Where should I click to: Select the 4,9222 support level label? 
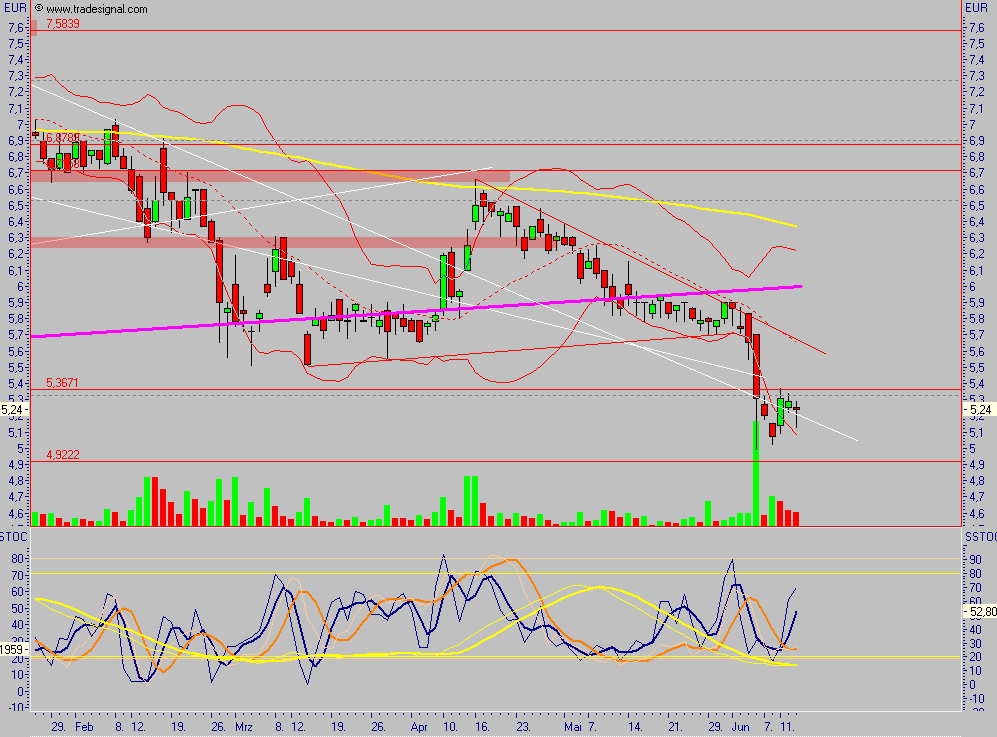[63, 455]
